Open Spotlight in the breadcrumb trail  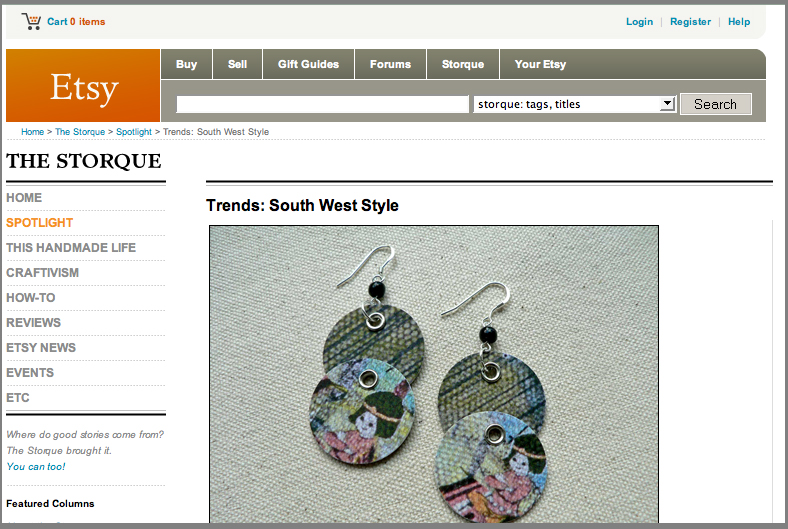click(134, 132)
